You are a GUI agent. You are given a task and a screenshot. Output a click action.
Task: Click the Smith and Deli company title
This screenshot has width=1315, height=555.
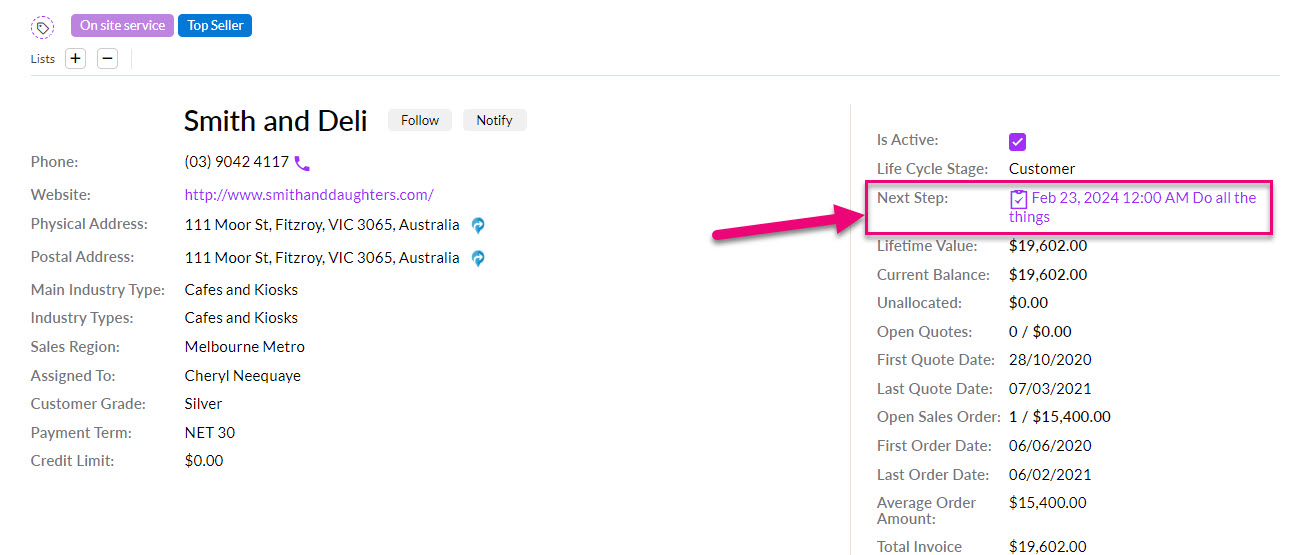pyautogui.click(x=276, y=121)
